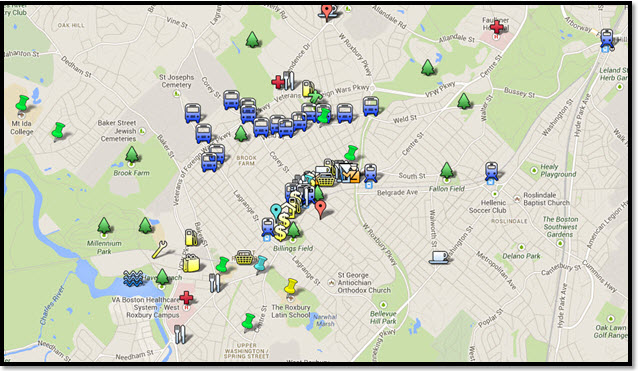Click 'The Roxbury Latin School' label
The width and height of the screenshot is (638, 371).
pos(291,311)
